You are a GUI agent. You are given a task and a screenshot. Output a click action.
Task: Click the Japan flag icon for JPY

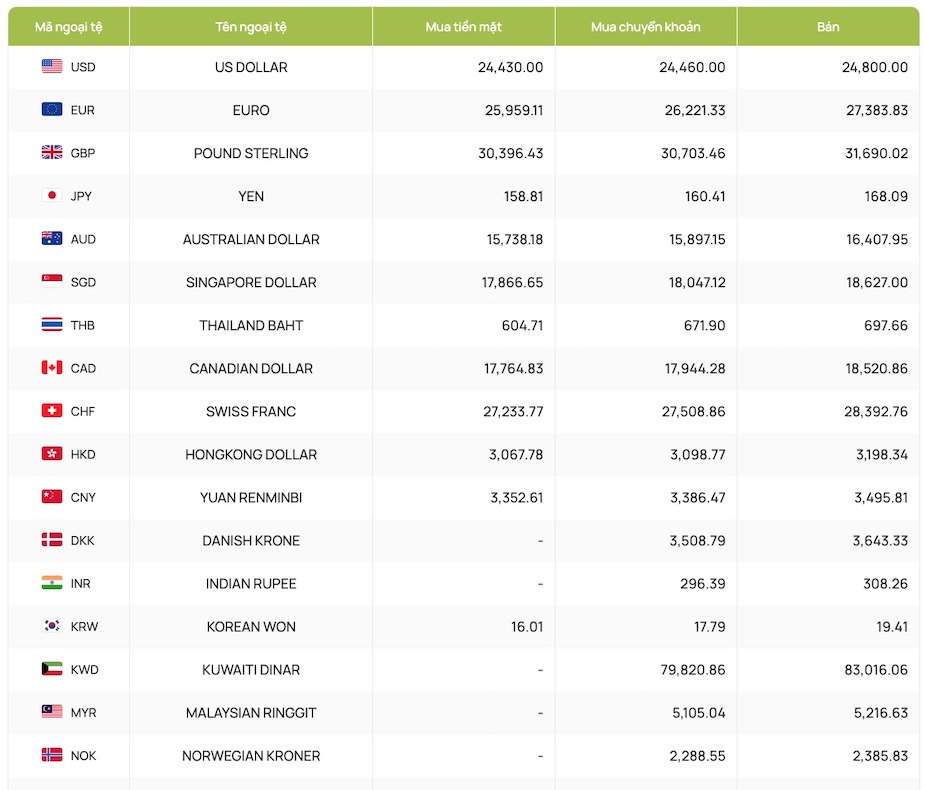(x=52, y=196)
